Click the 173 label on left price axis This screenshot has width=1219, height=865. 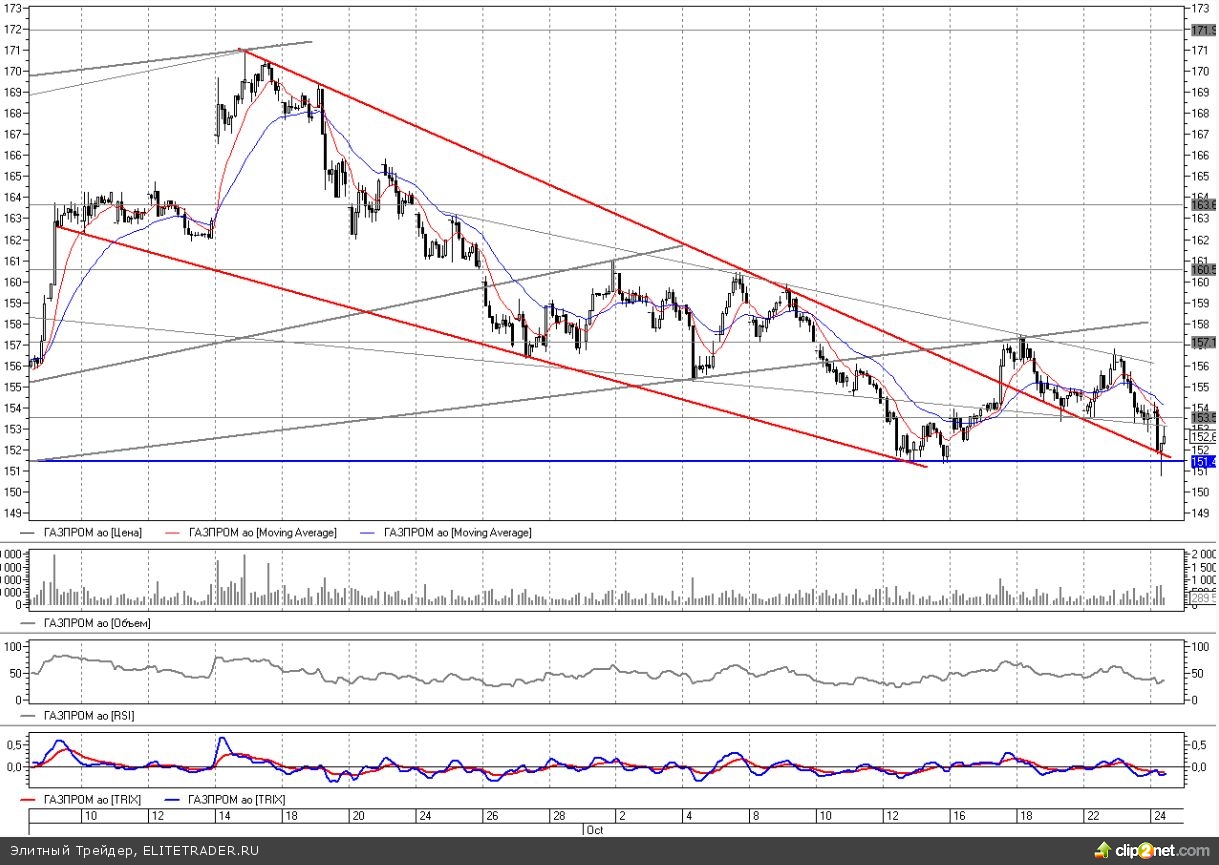14,8
